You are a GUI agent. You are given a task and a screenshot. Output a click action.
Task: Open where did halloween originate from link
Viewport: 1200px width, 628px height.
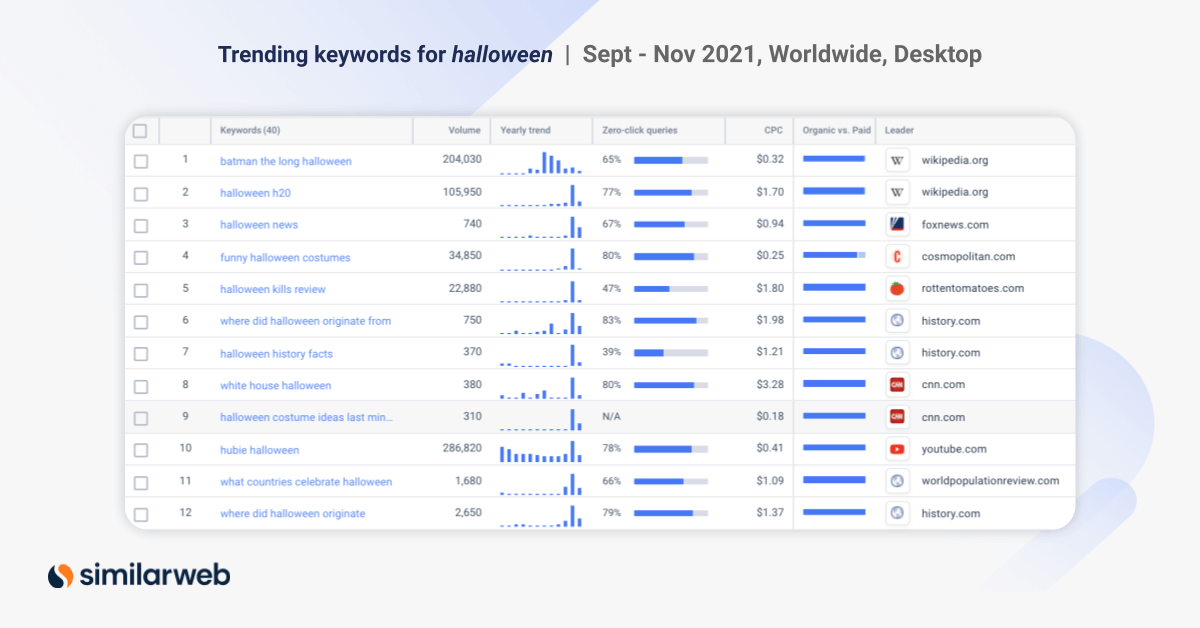[306, 321]
